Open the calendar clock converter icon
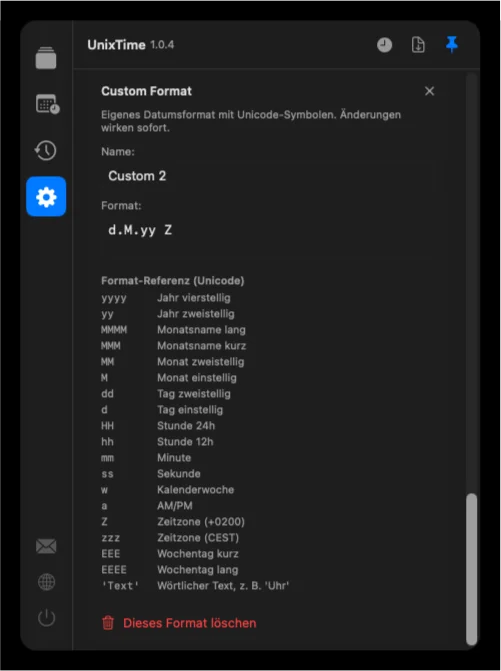This screenshot has width=501, height=671. coord(47,104)
